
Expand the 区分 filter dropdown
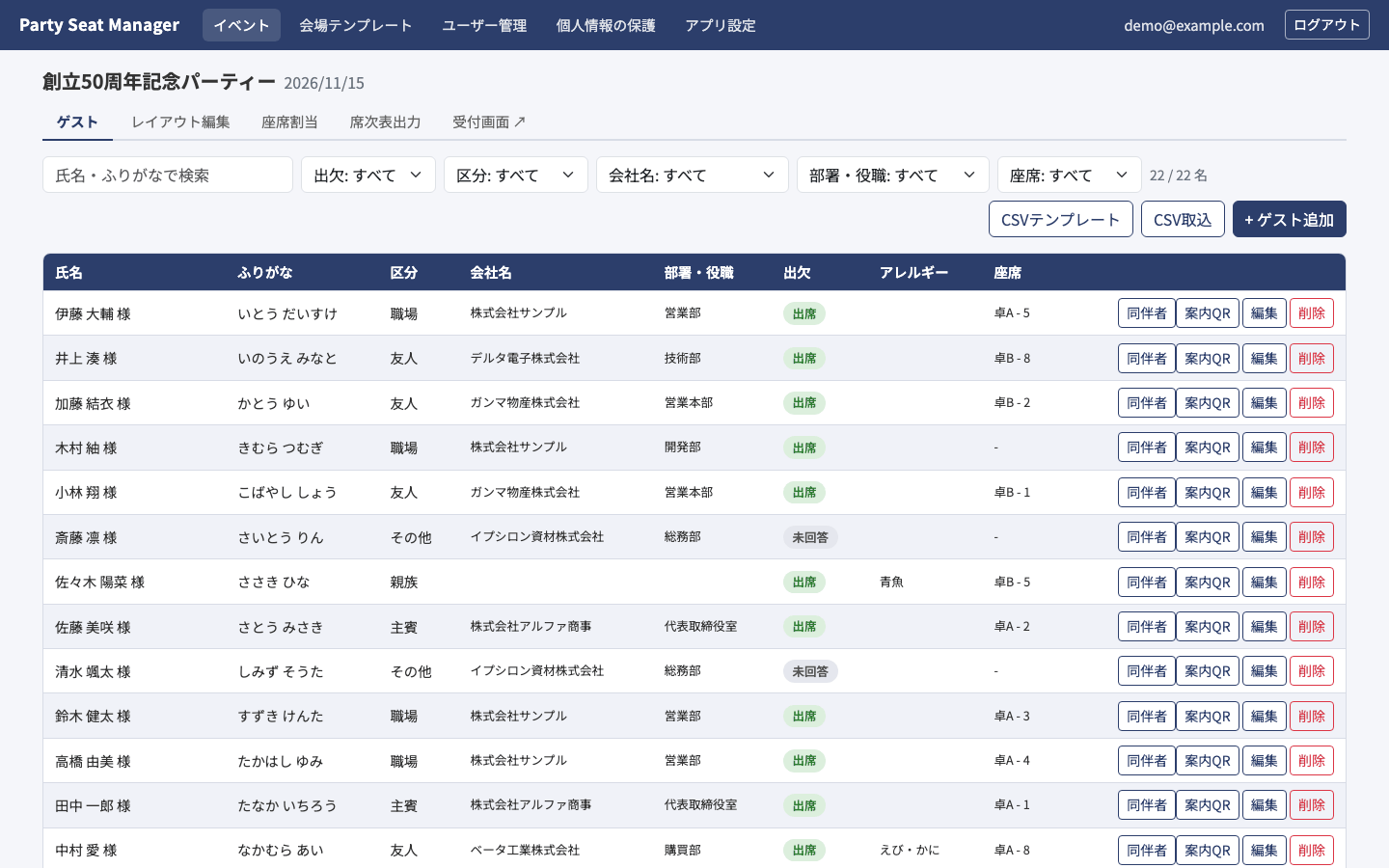[x=516, y=175]
